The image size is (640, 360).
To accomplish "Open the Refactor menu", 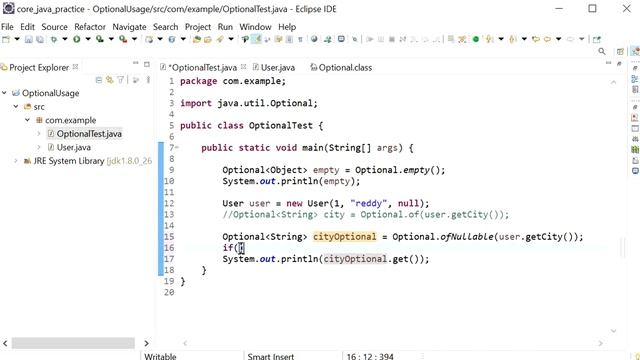I will tap(90, 27).
